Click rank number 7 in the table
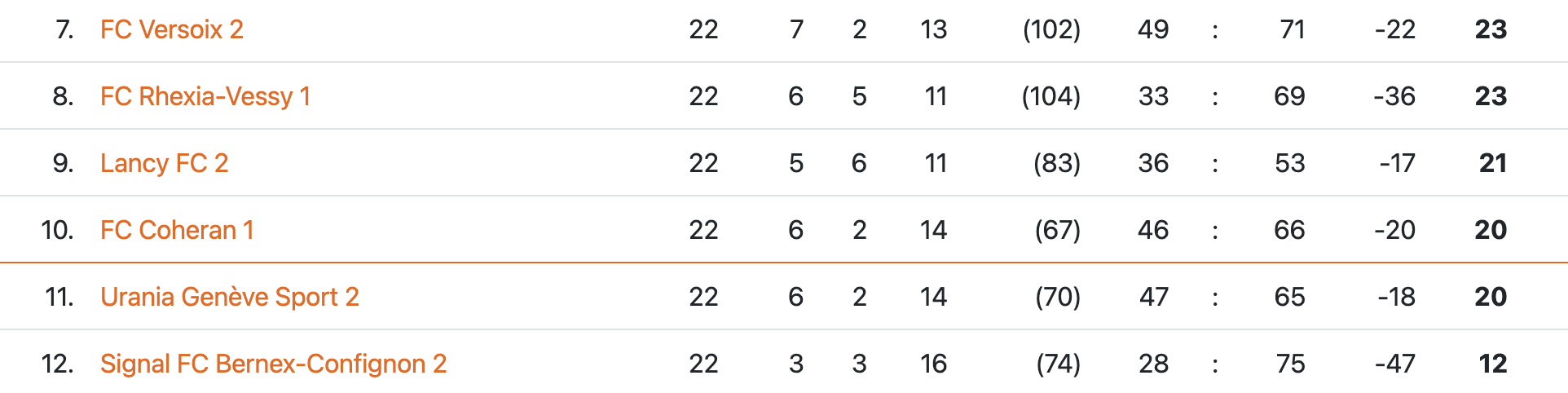The height and width of the screenshot is (393, 1568). point(64,30)
